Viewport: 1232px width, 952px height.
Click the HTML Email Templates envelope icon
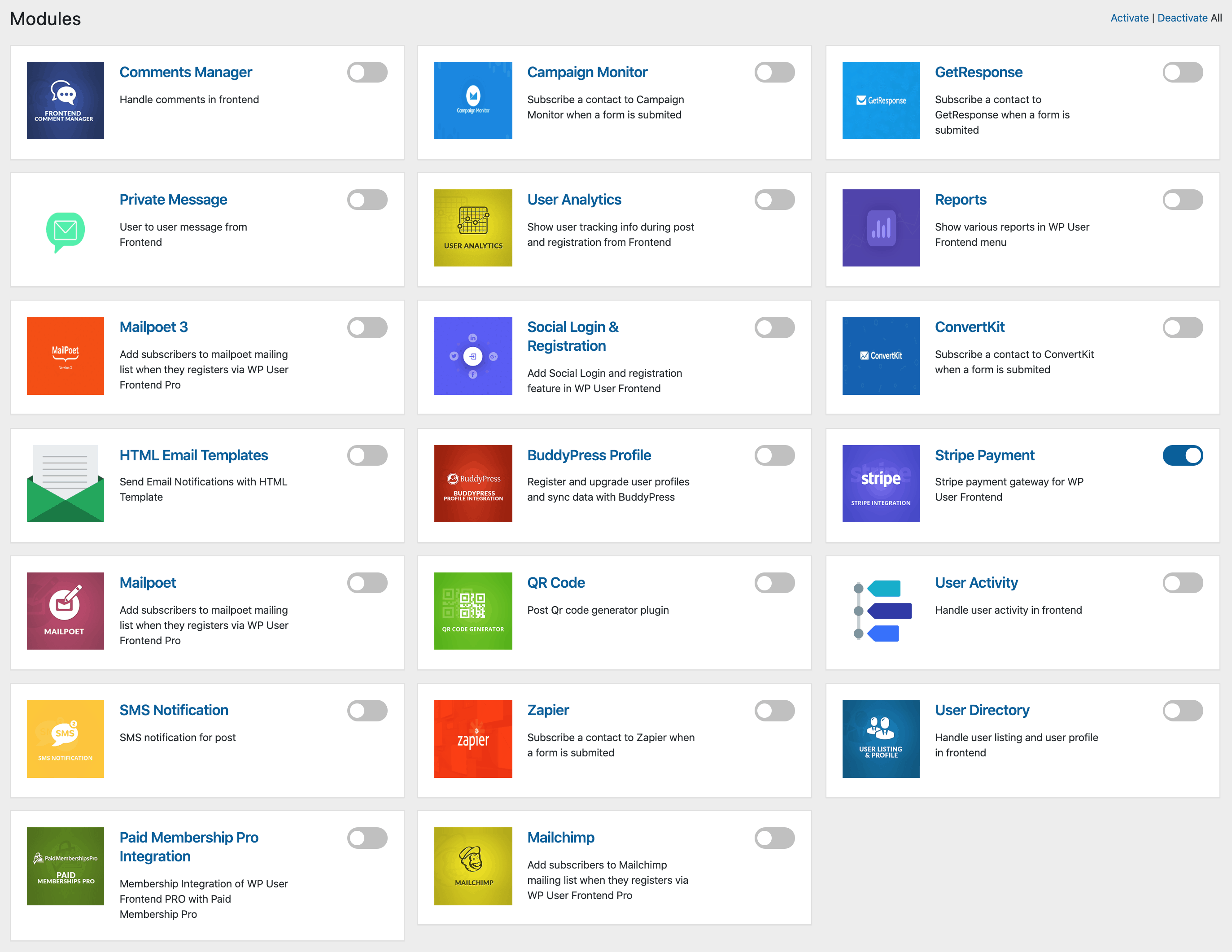[66, 484]
